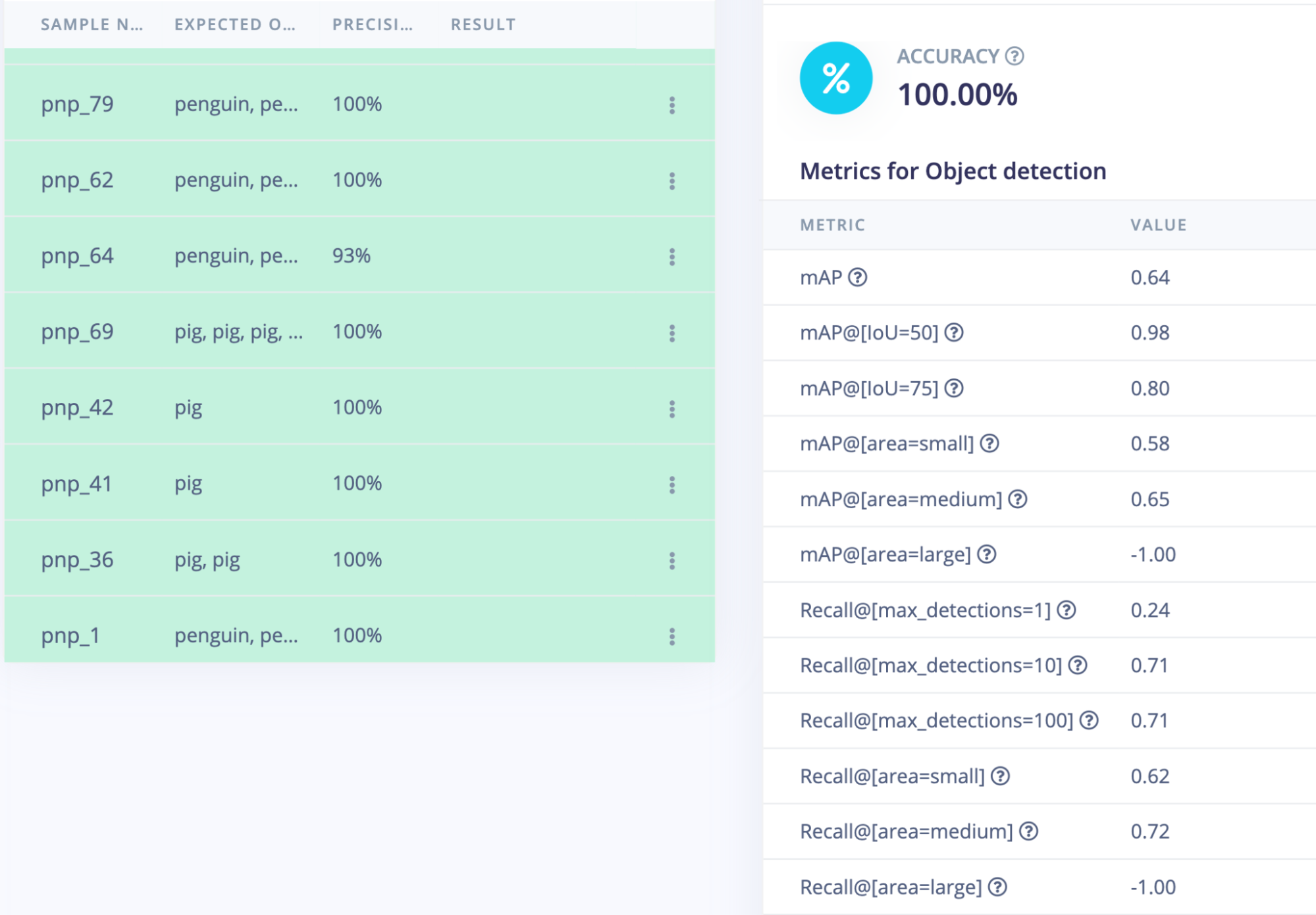1316x915 pixels.
Task: Show help for mAP@[area=small]
Action: tap(989, 444)
